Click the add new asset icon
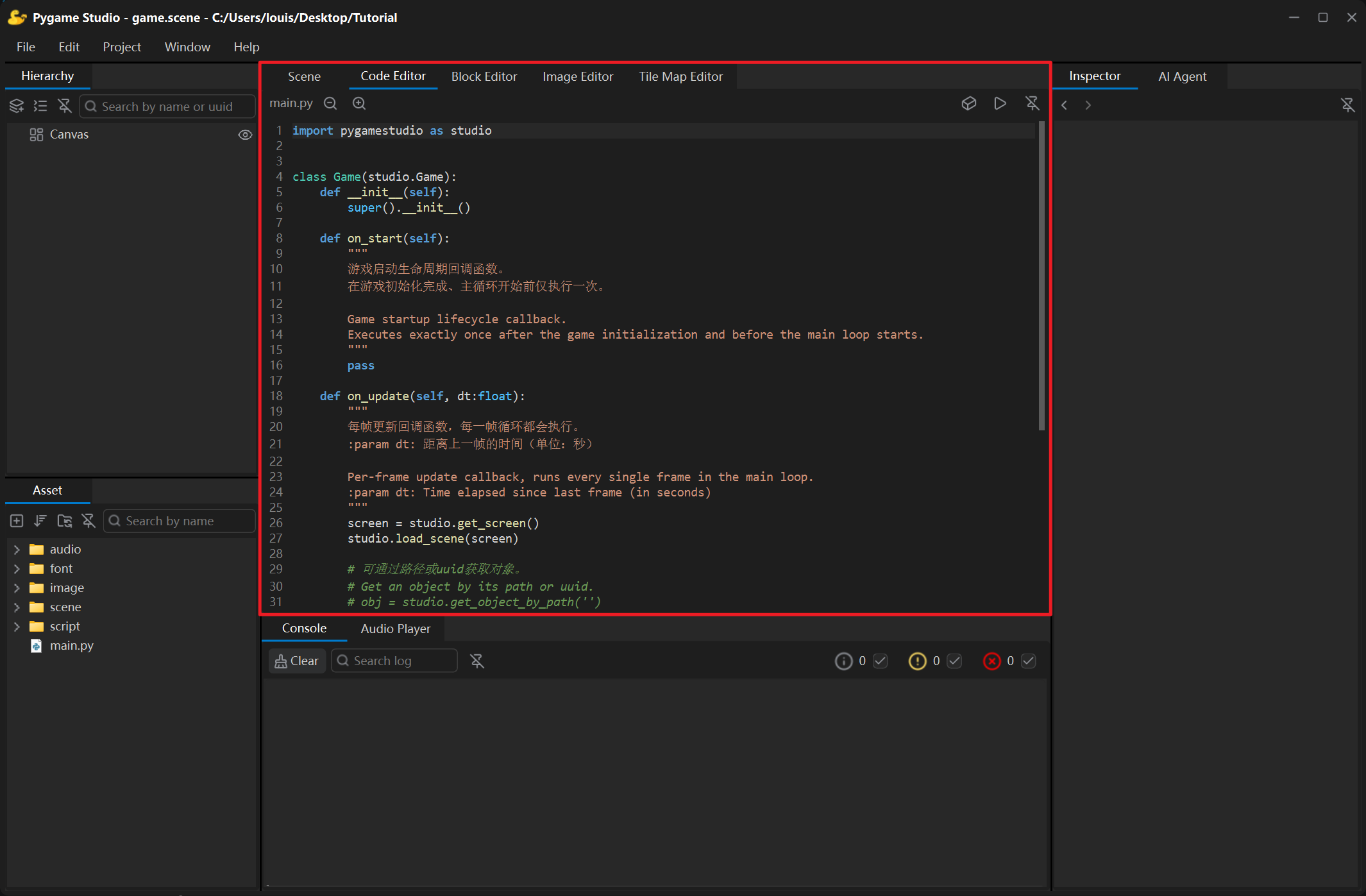The width and height of the screenshot is (1366, 896). 17,521
